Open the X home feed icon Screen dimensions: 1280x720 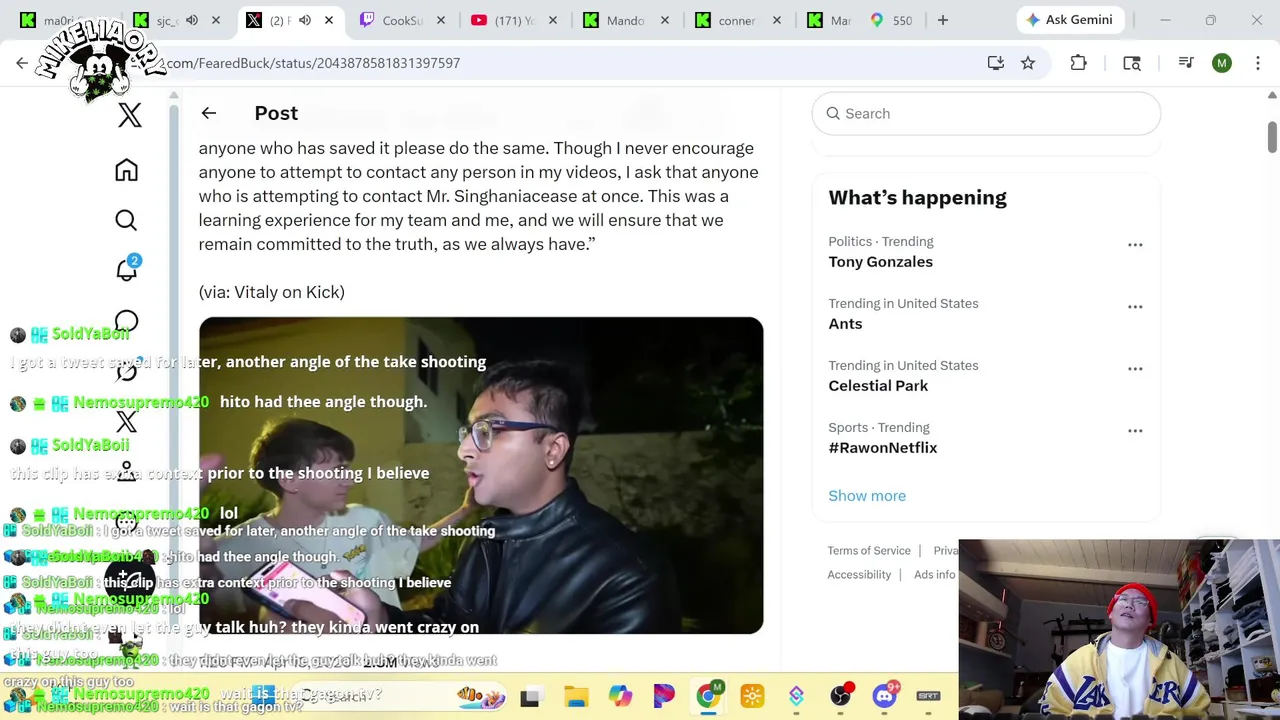point(126,170)
